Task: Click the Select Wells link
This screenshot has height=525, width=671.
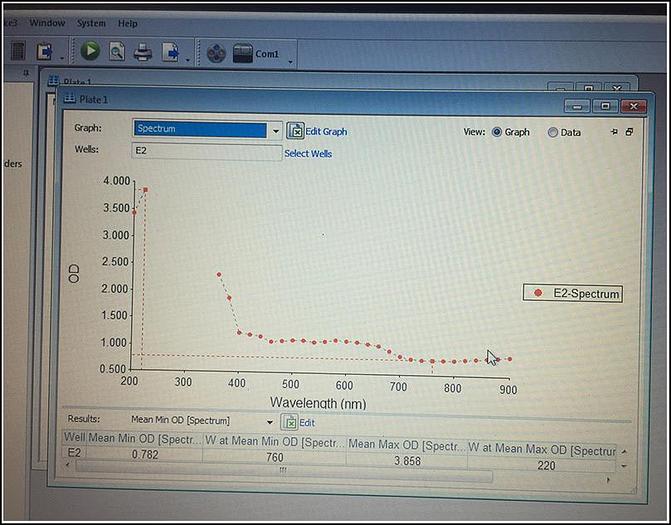Action: [308, 154]
